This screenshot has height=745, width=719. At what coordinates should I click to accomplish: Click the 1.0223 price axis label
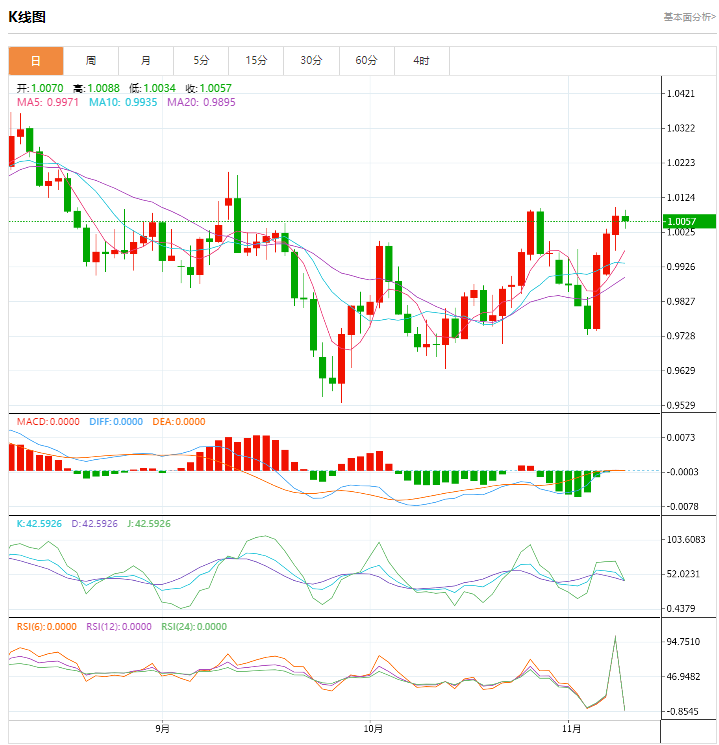tap(681, 163)
